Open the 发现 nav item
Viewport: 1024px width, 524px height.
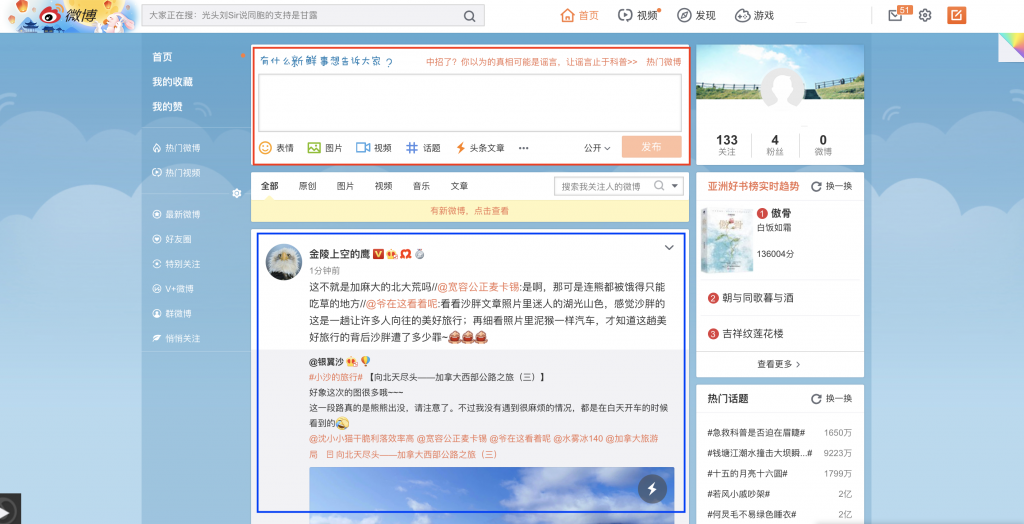(x=696, y=15)
